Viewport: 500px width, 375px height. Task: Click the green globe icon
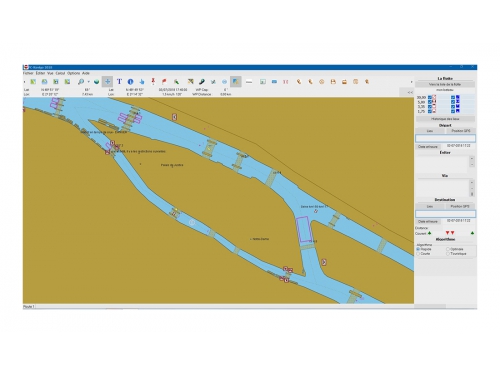pyautogui.click(x=96, y=82)
